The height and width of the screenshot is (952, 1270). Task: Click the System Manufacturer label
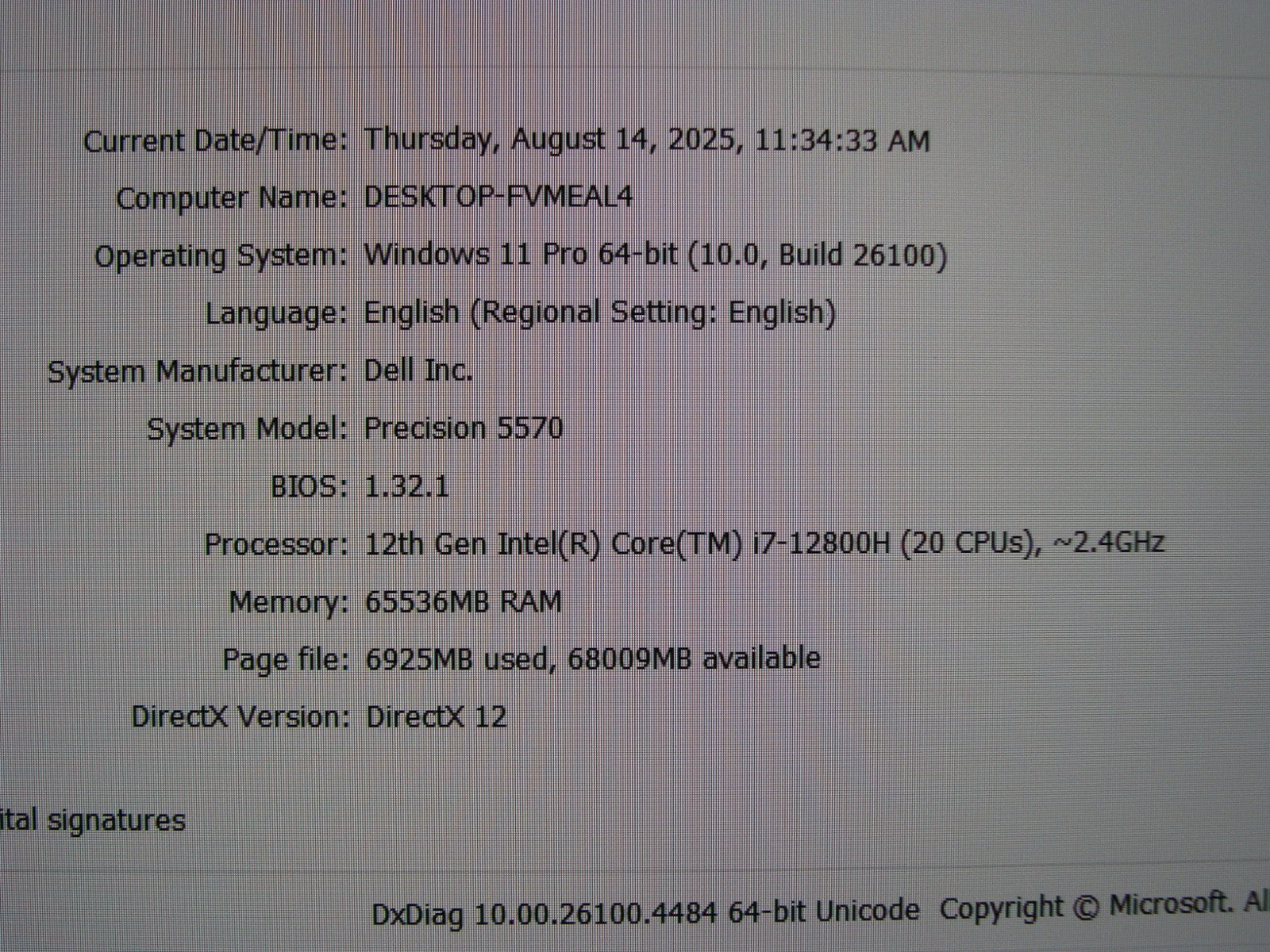point(198,371)
